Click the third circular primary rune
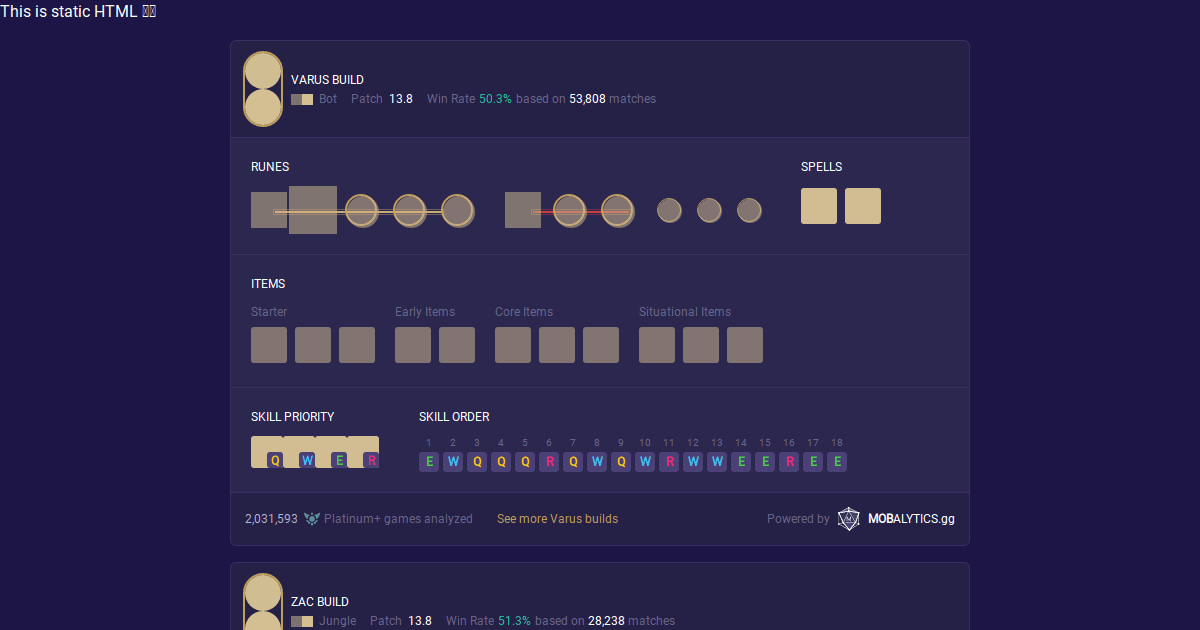 pyautogui.click(x=457, y=210)
